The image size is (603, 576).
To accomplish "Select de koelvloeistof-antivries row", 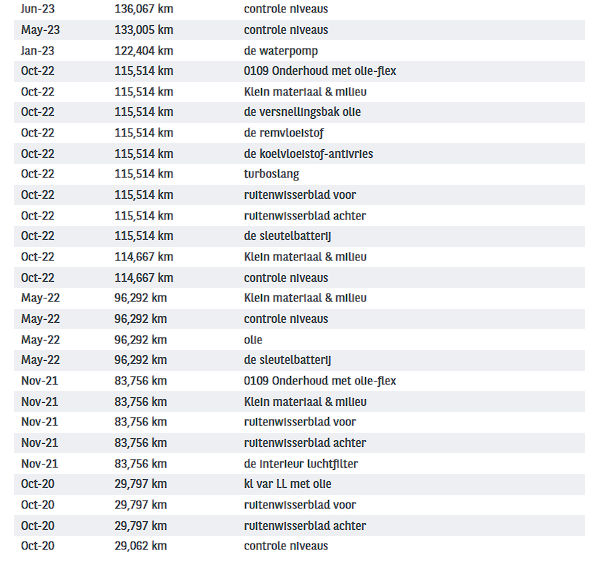I will 300,154.
